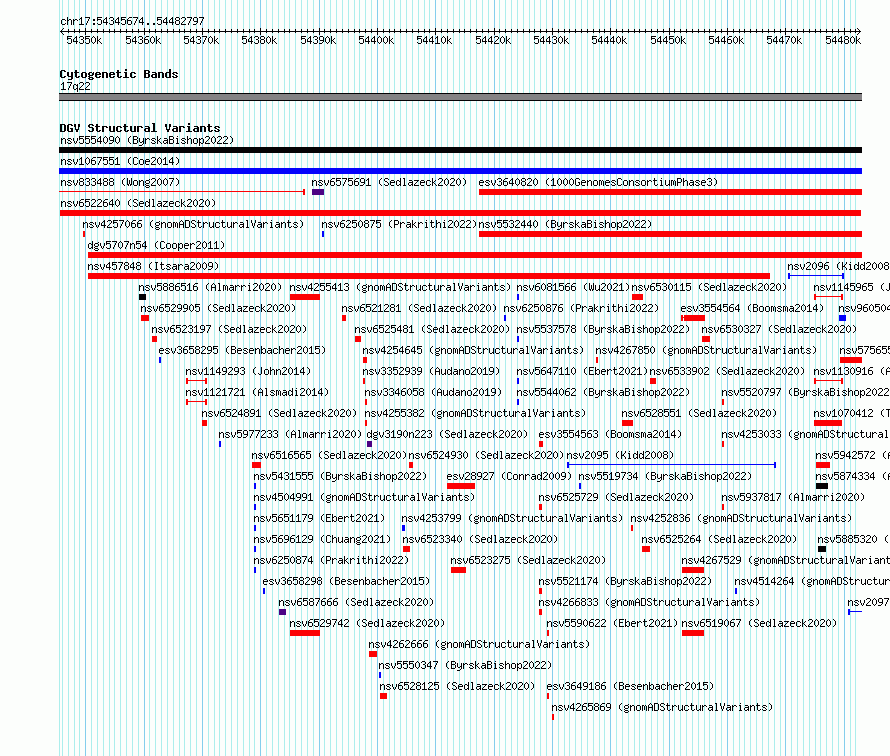Open nsv5554090 (ByrskaBishop2022) label
This screenshot has height=756, width=890.
147,140
